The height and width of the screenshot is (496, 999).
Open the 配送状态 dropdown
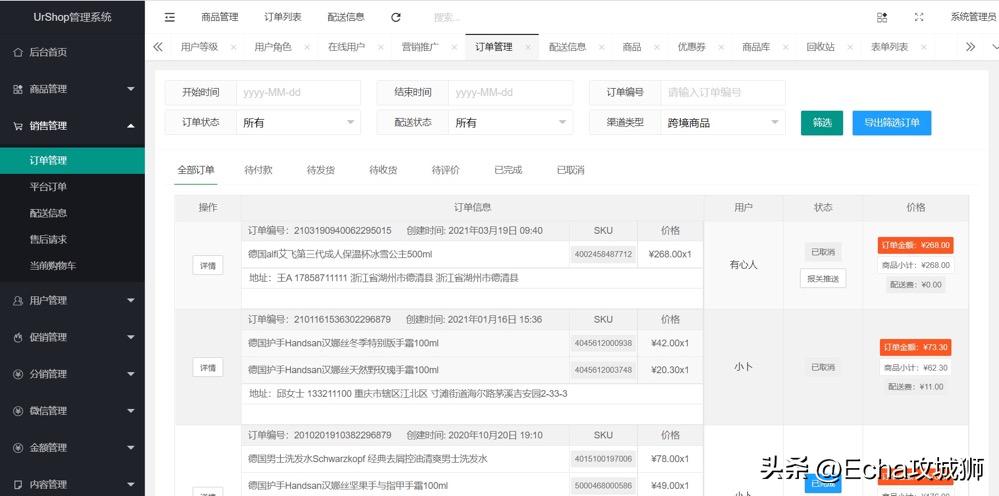510,122
